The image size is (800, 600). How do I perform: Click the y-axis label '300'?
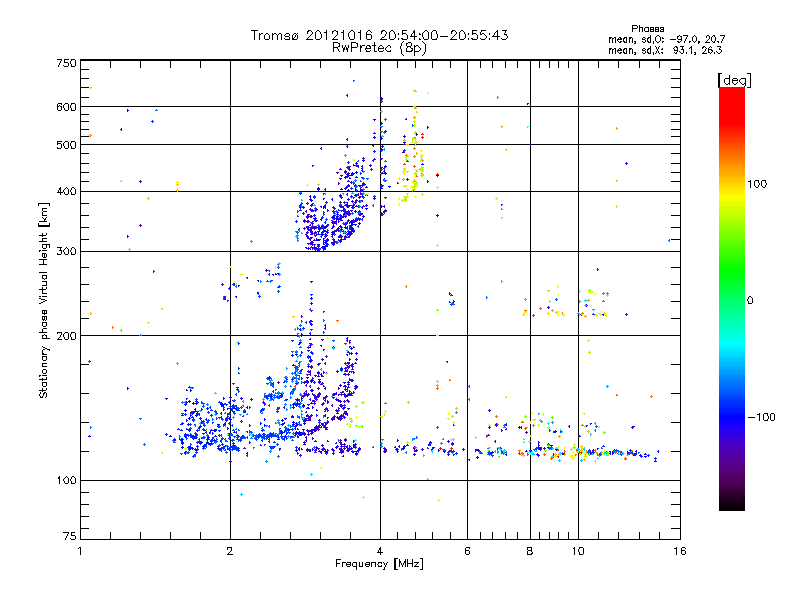click(x=66, y=252)
